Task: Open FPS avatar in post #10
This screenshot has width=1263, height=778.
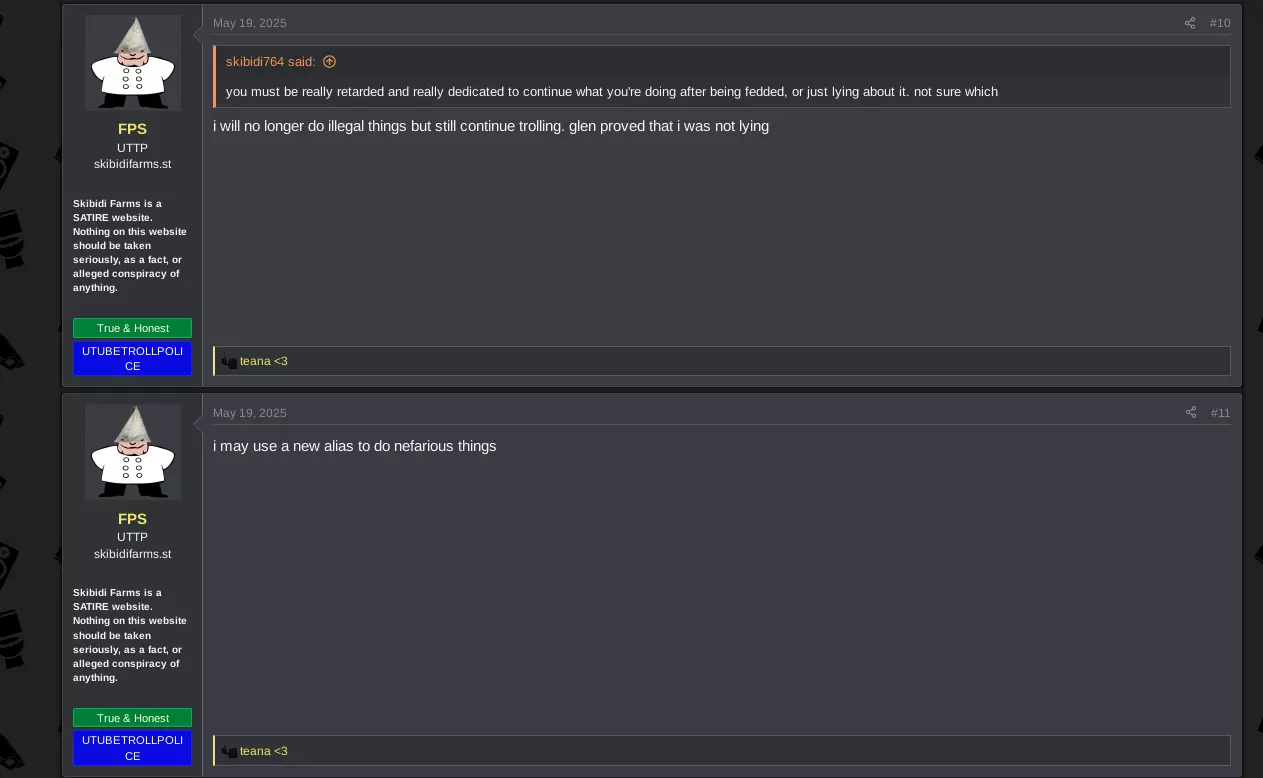Action: point(133,62)
